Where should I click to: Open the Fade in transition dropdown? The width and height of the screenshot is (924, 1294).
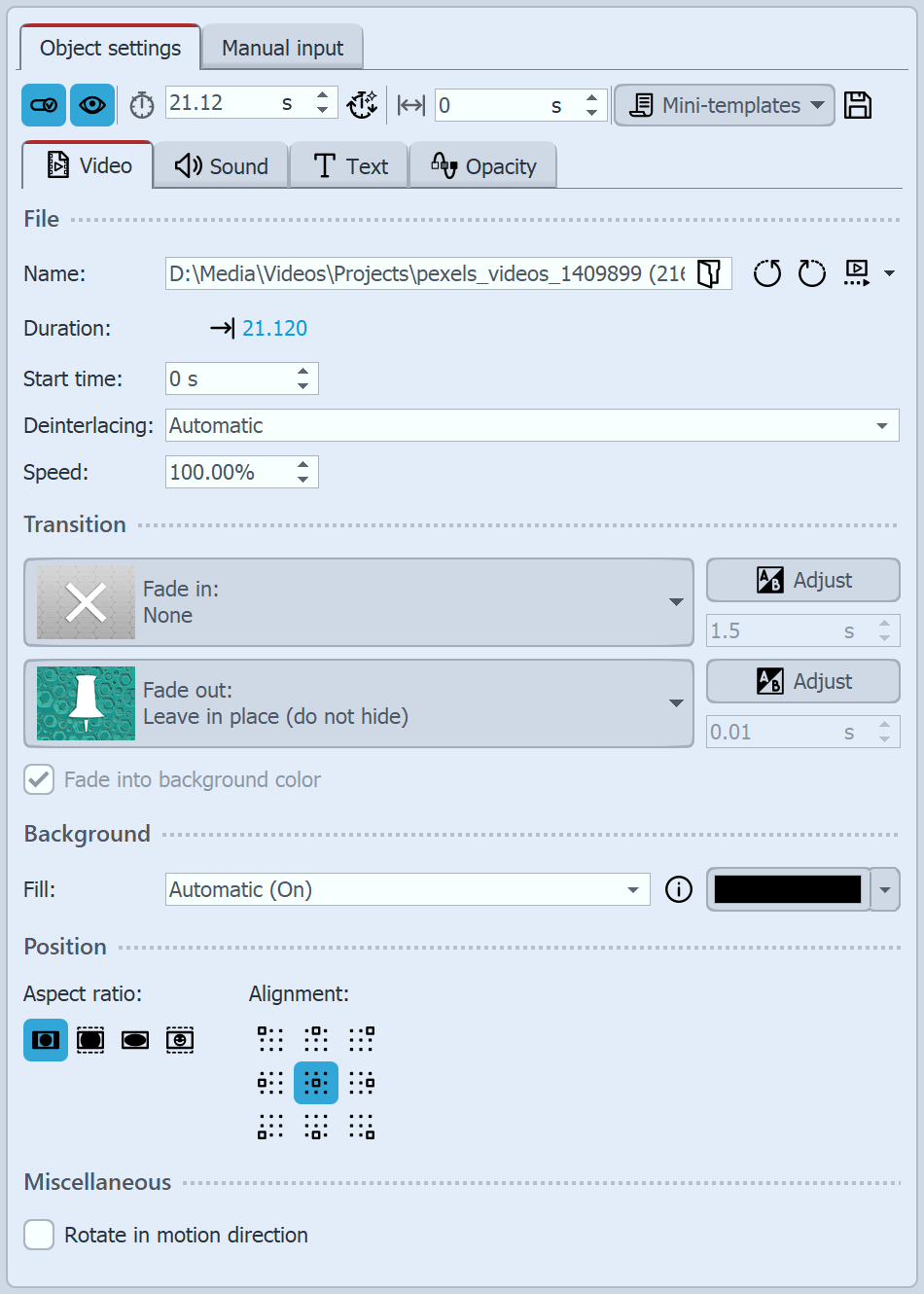tap(676, 602)
